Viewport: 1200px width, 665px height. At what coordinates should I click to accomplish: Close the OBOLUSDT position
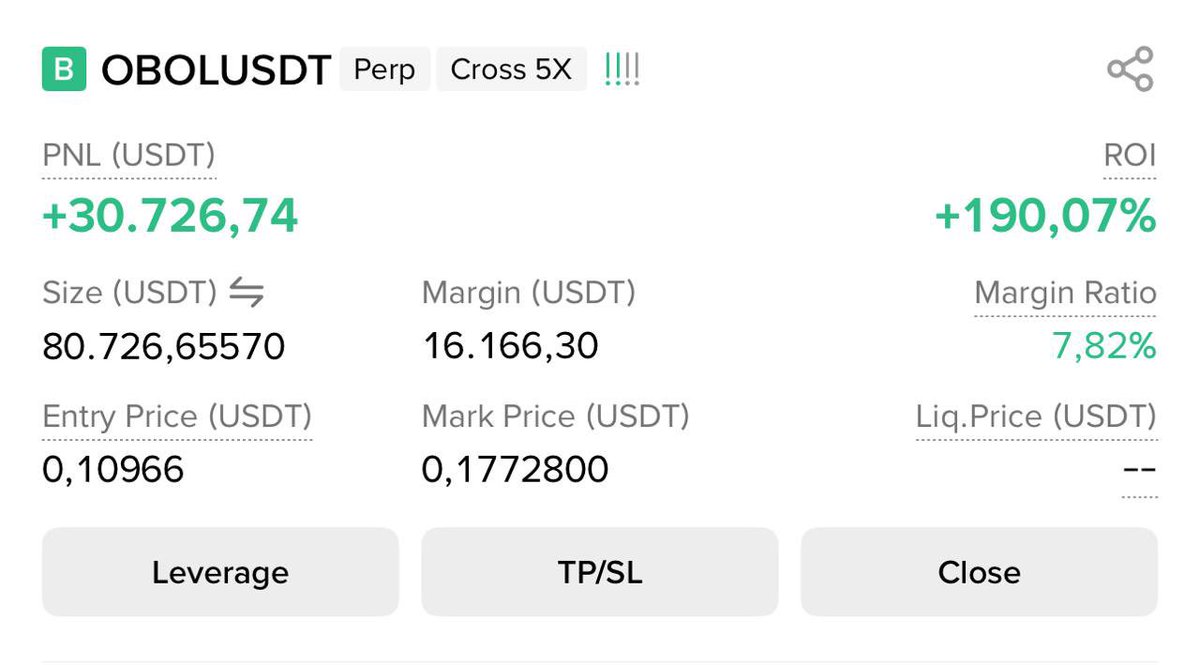979,572
